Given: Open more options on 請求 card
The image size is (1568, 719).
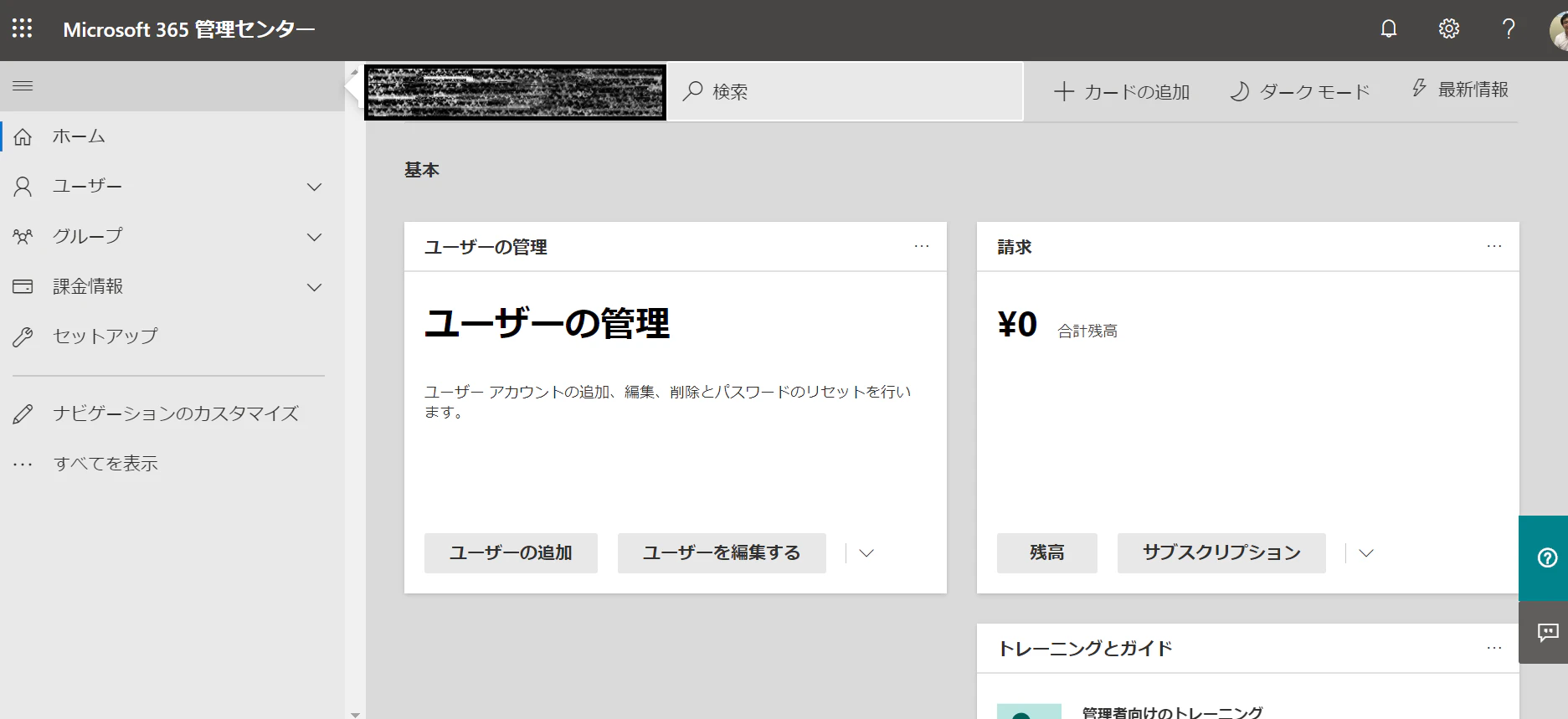Looking at the screenshot, I should coord(1494,246).
